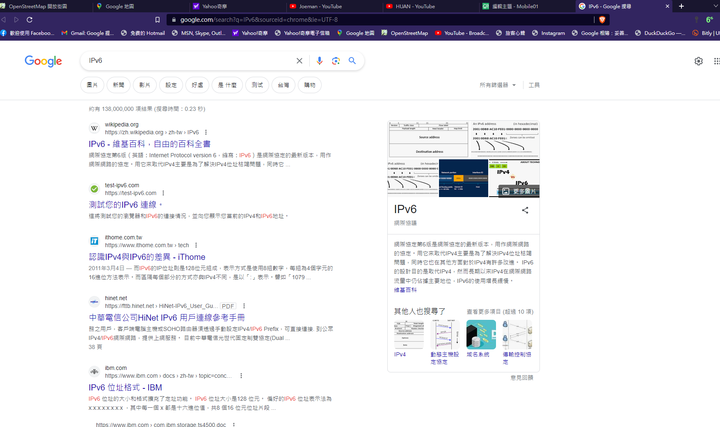
Task: Reload the page using the refresh icon
Action: pos(29,20)
